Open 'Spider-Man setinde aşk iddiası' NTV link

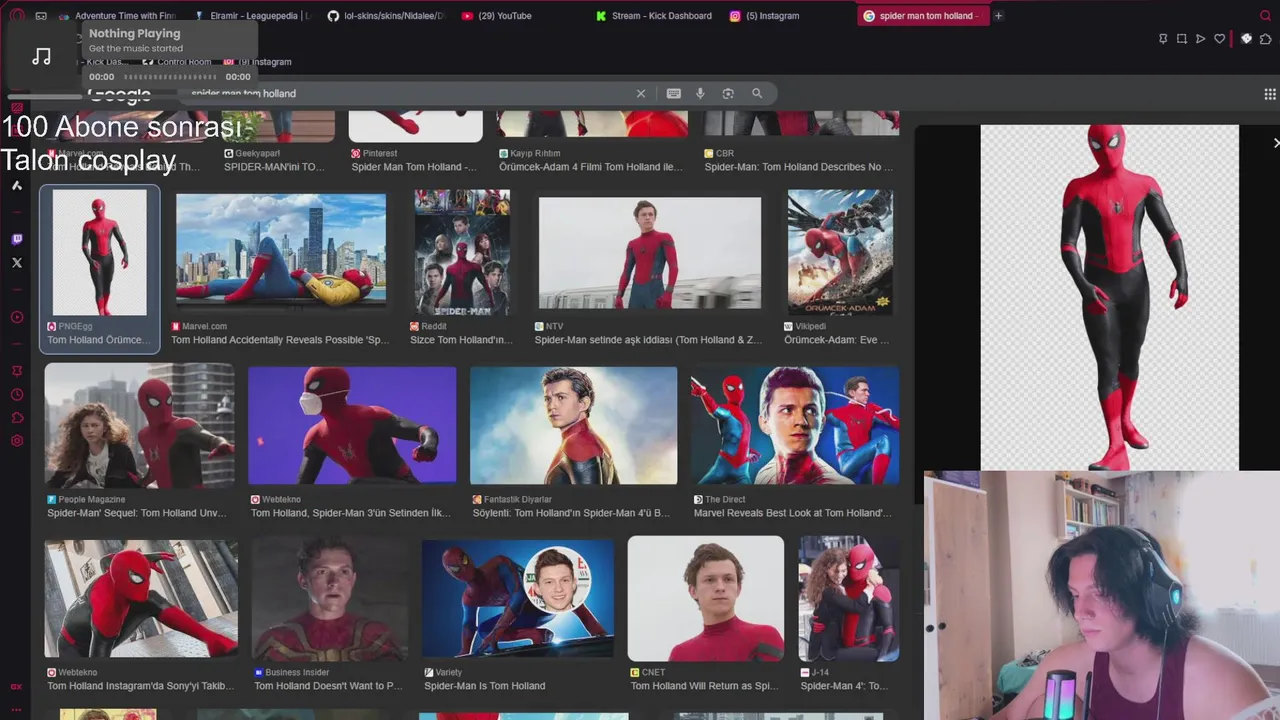pyautogui.click(x=648, y=340)
